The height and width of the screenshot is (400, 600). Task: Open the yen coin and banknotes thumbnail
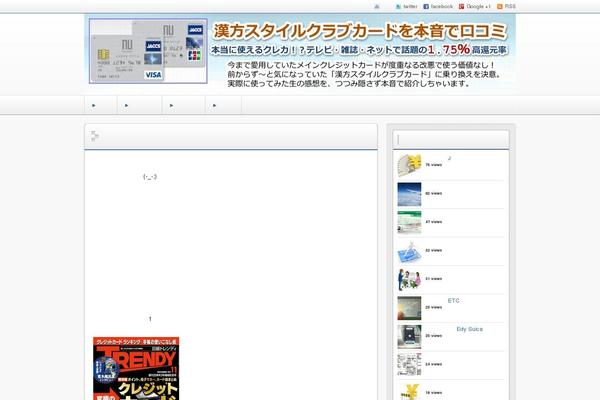click(409, 165)
